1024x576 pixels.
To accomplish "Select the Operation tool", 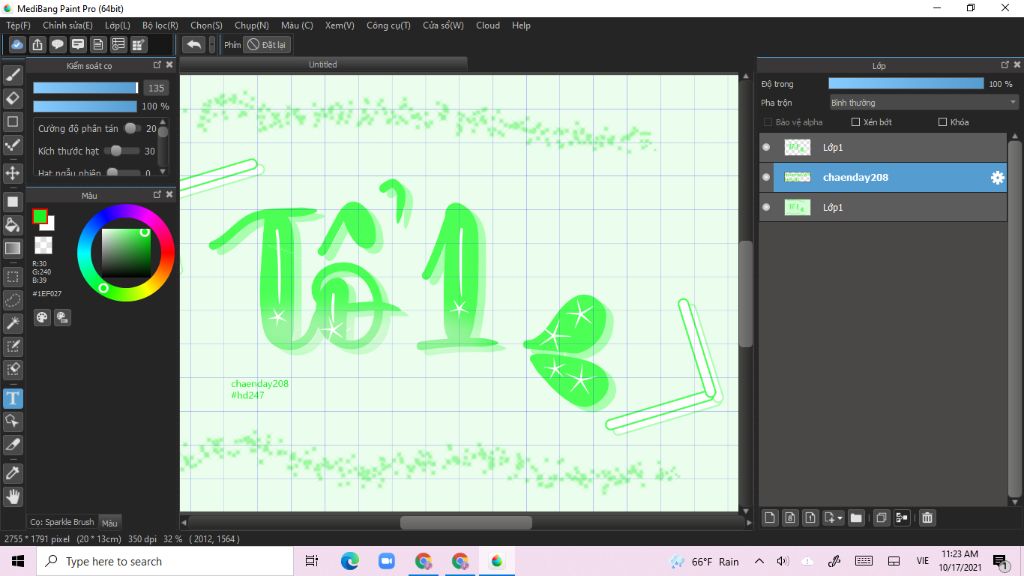I will [12, 421].
